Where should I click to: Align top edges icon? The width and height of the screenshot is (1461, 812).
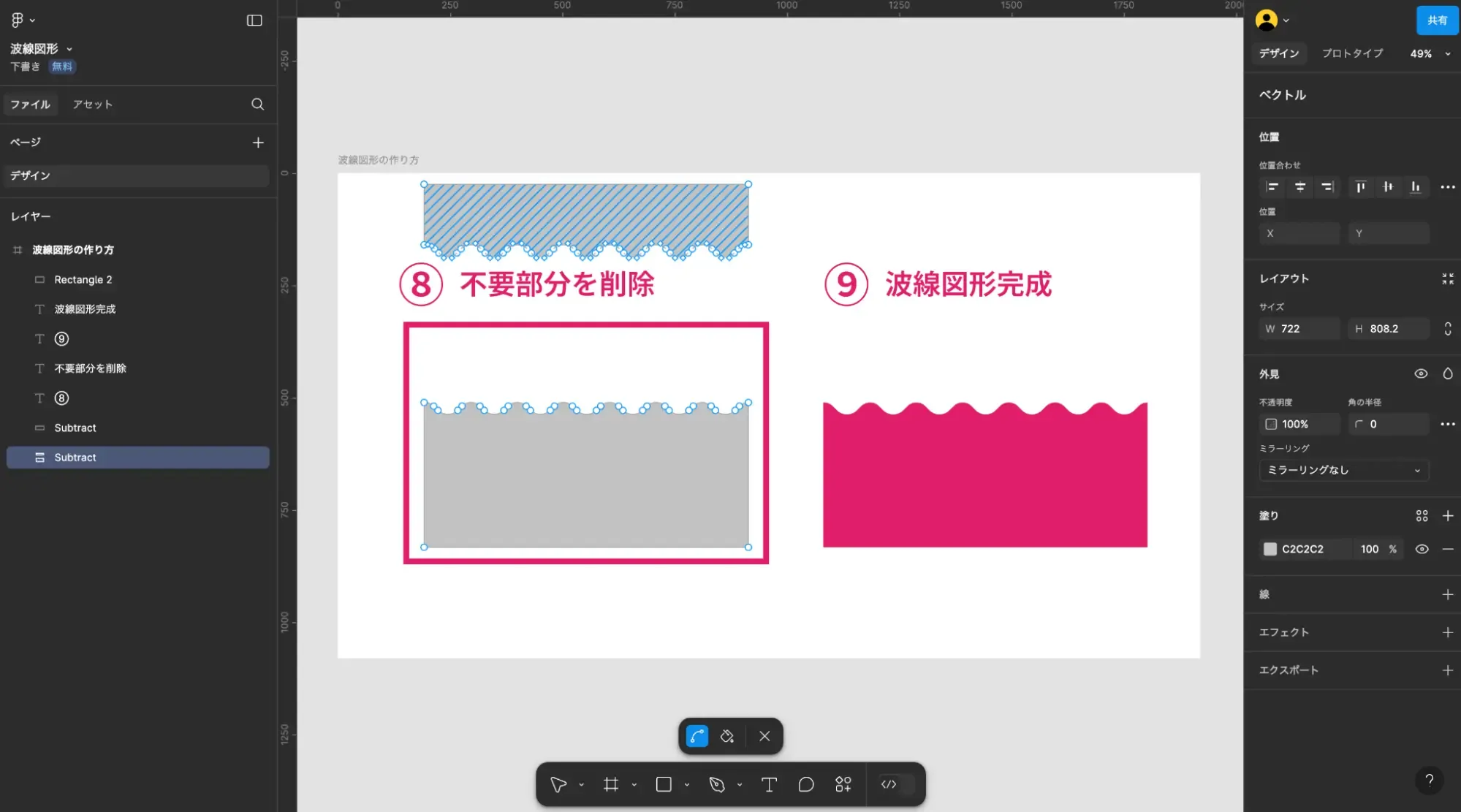click(1360, 187)
